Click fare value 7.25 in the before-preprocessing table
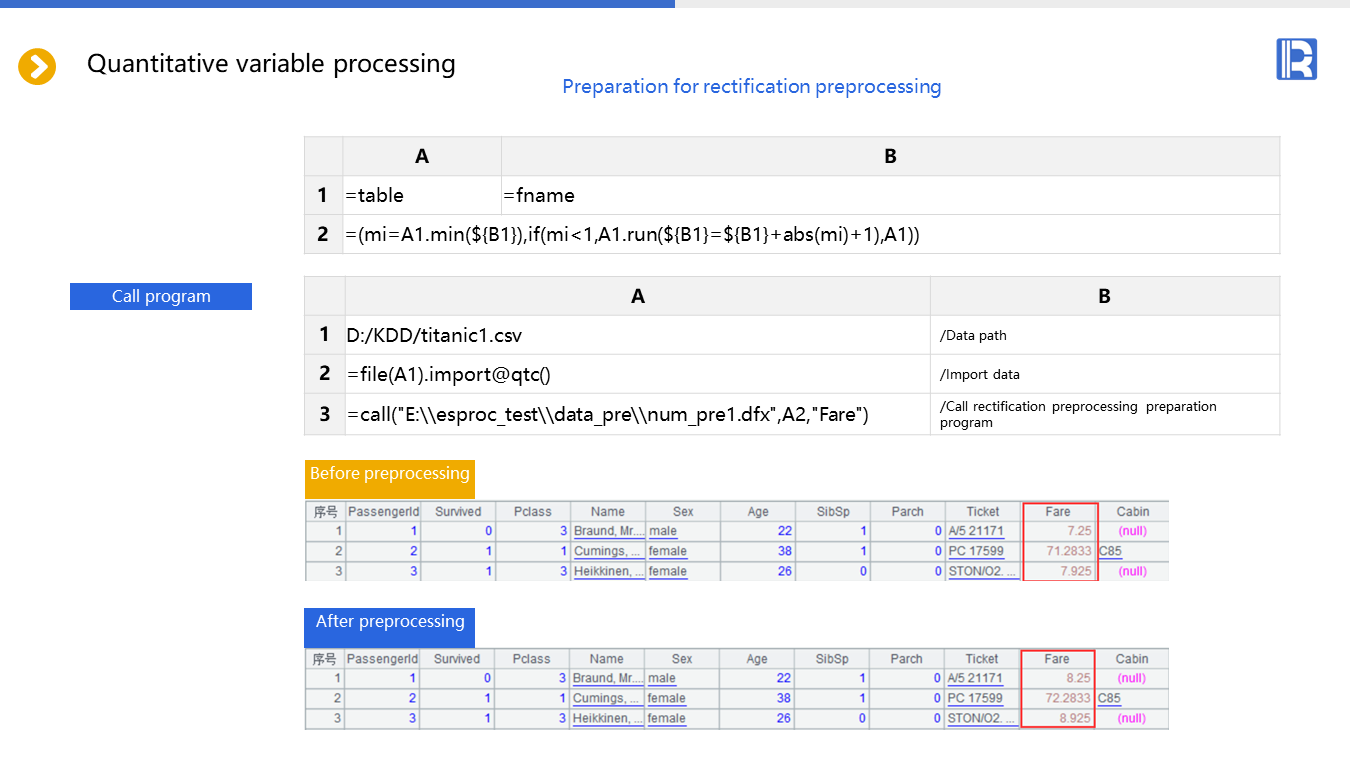 tap(1079, 532)
